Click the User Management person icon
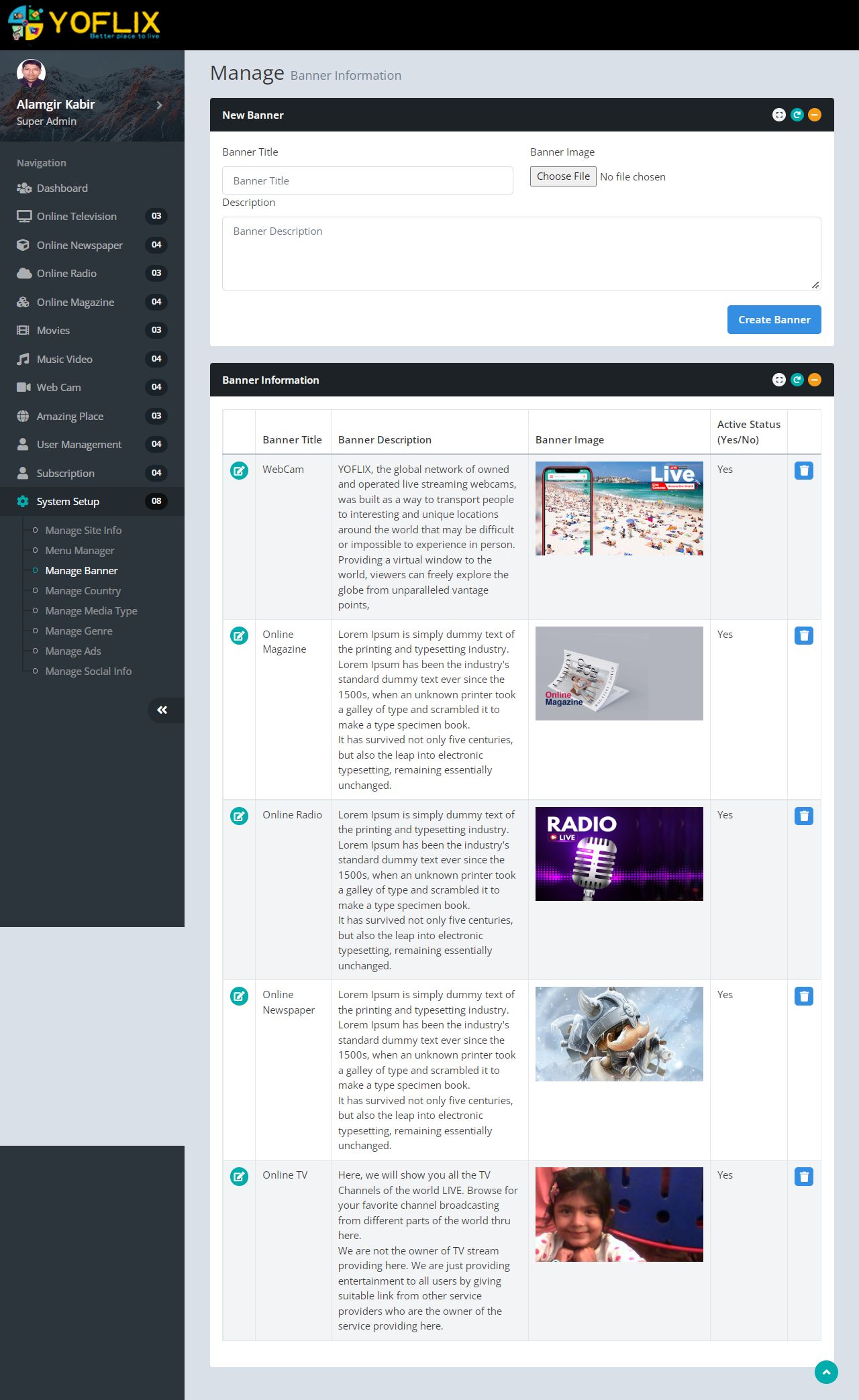 [x=23, y=445]
